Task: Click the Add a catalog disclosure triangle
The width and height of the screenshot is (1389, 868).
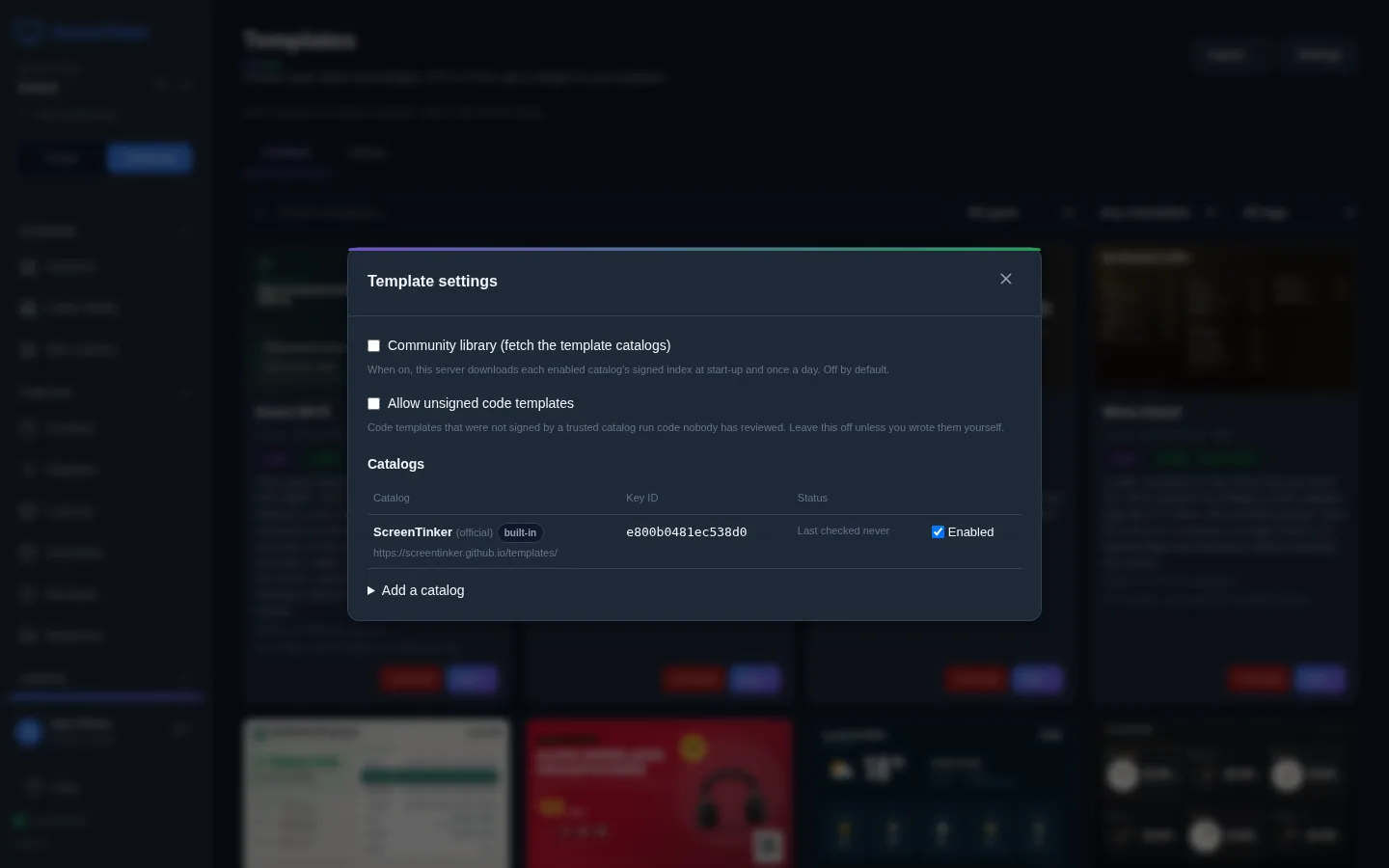Action: point(371,590)
